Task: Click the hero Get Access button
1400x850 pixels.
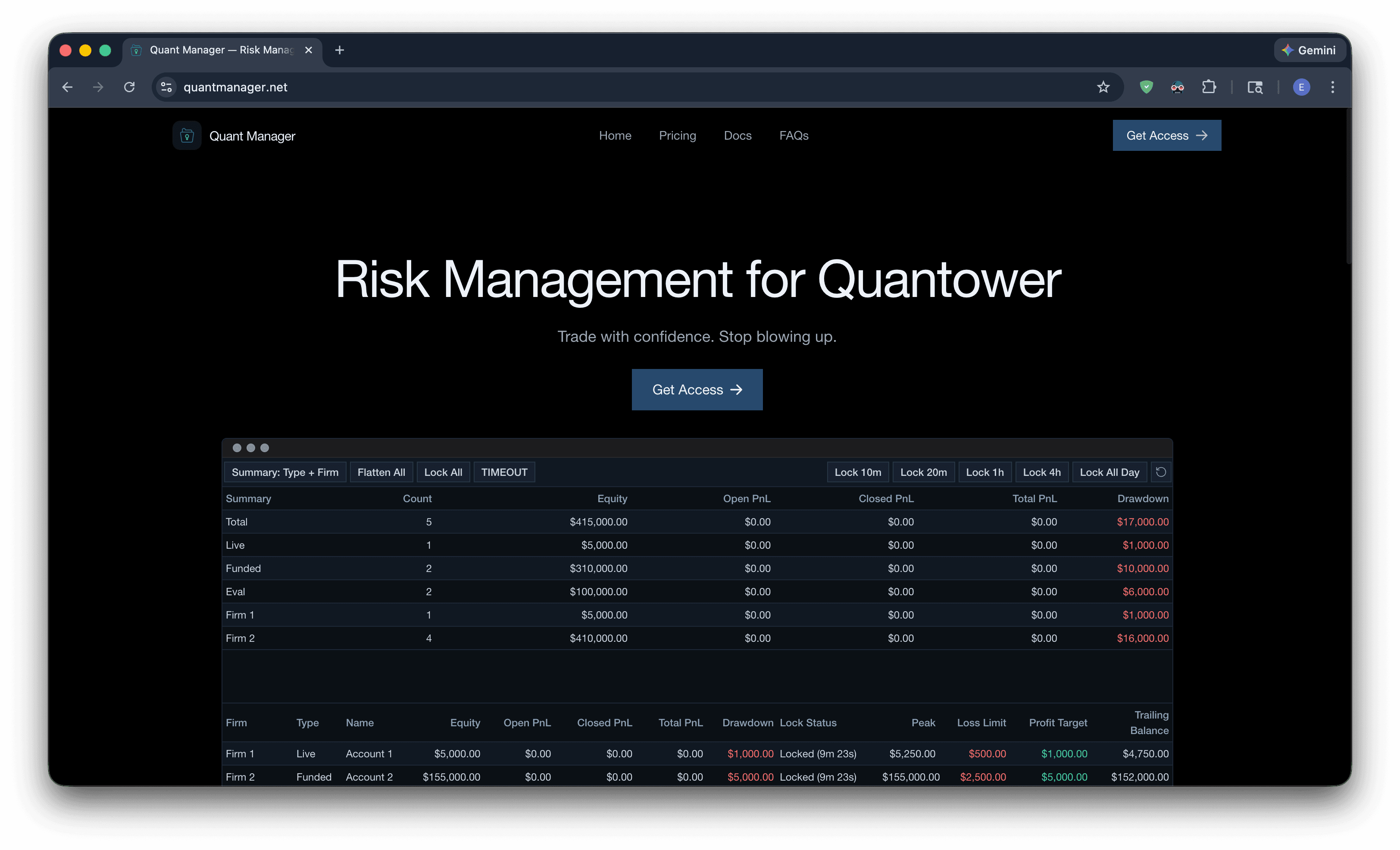Action: [697, 390]
